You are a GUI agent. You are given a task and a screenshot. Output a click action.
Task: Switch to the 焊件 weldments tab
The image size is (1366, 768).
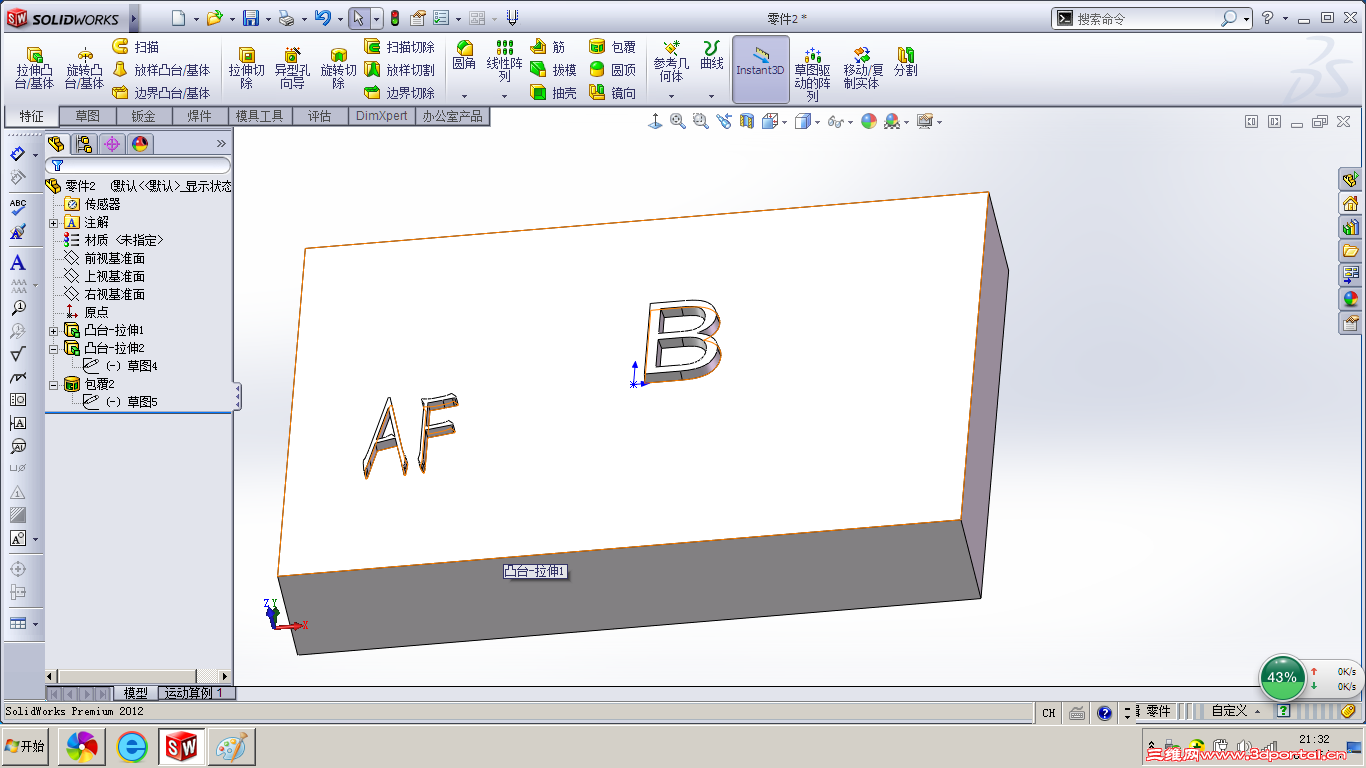point(200,116)
